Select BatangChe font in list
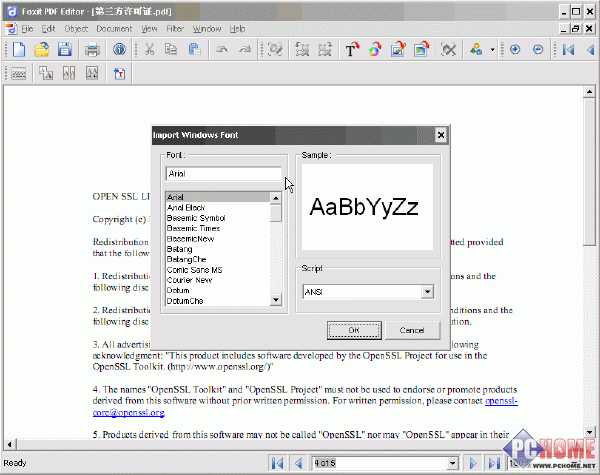 (x=218, y=260)
